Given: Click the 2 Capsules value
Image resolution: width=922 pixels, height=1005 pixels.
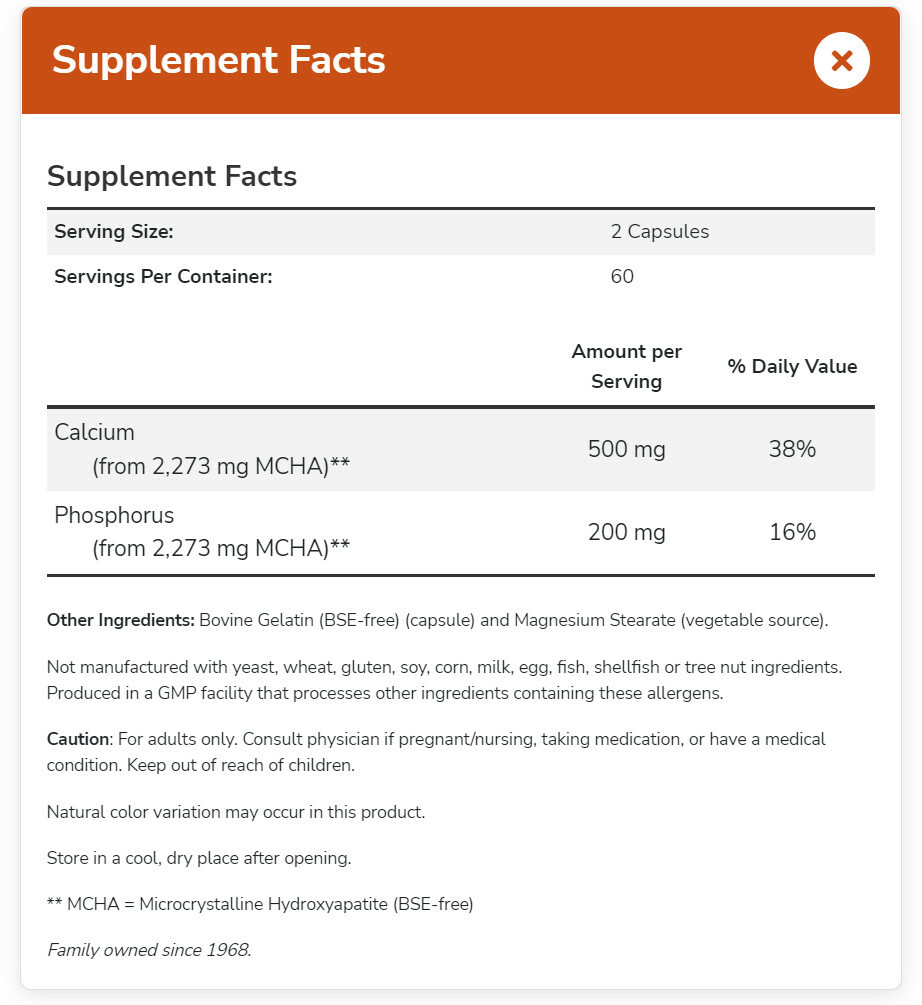Looking at the screenshot, I should tap(660, 231).
